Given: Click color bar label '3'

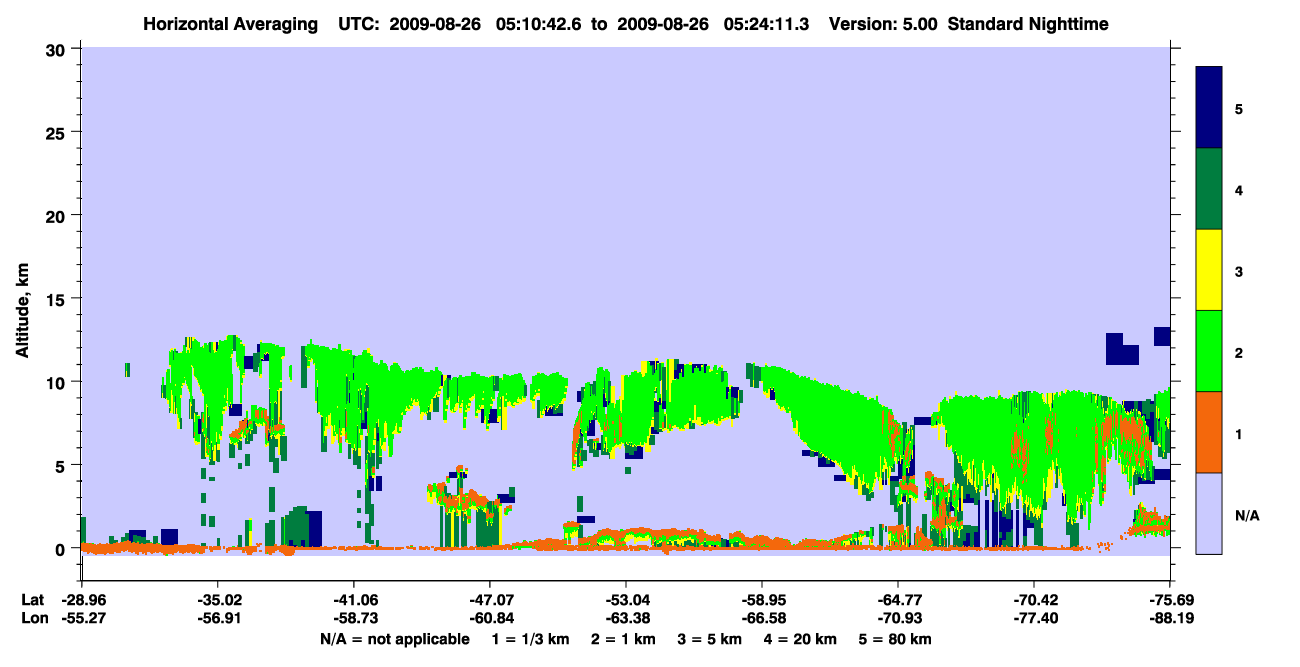Looking at the screenshot, I should pyautogui.click(x=1238, y=271).
